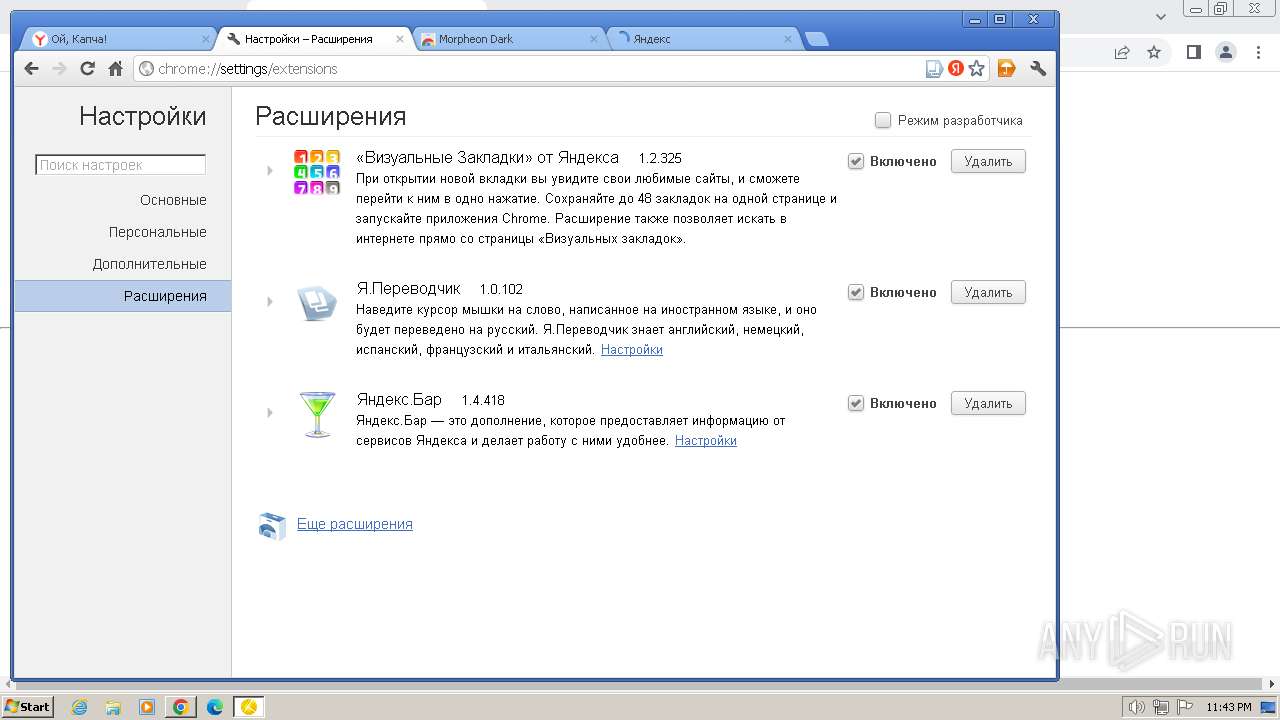
Task: Click the Yandex.Bar cocktail glass icon
Action: (317, 413)
